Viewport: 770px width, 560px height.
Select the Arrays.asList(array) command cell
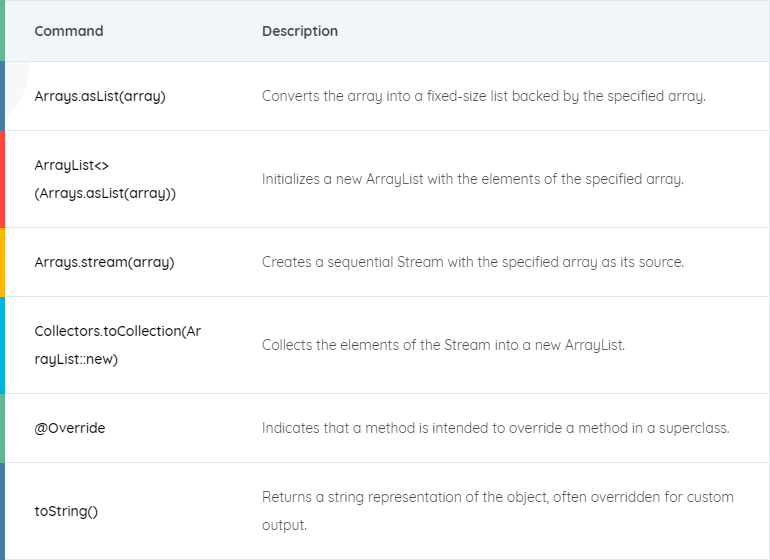pyautogui.click(x=100, y=97)
